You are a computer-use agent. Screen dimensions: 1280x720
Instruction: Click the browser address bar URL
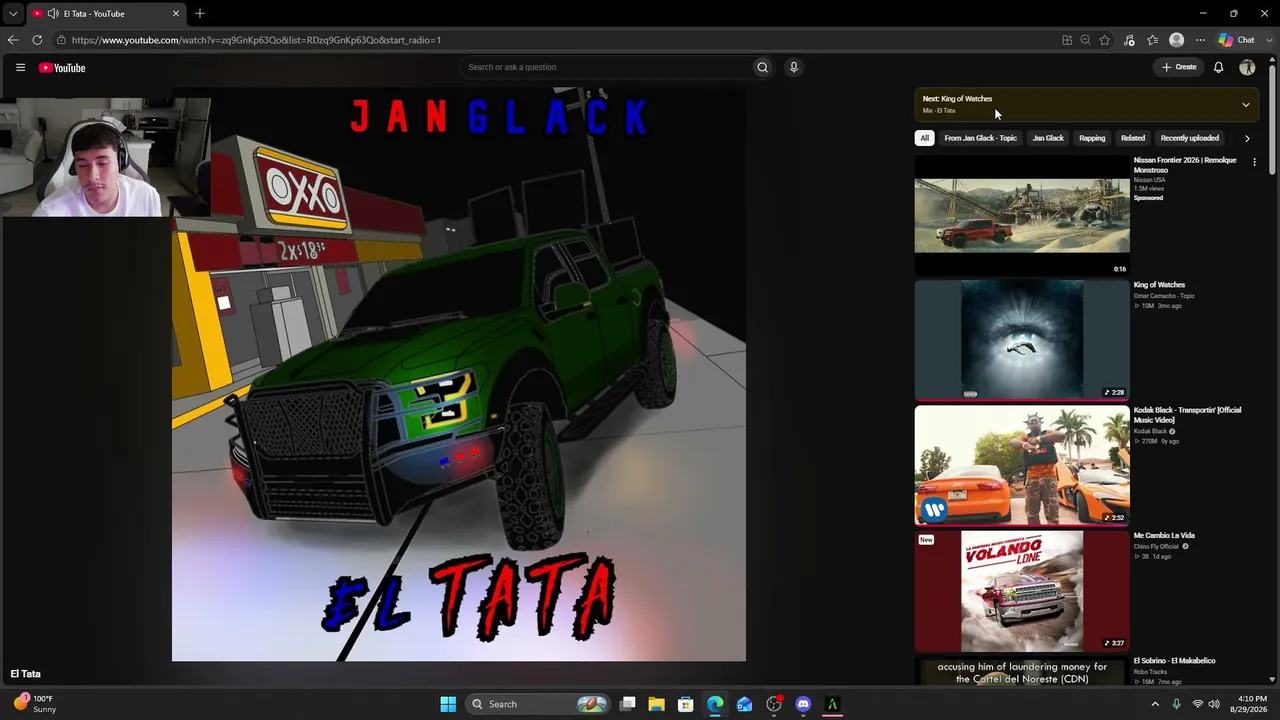coord(256,40)
